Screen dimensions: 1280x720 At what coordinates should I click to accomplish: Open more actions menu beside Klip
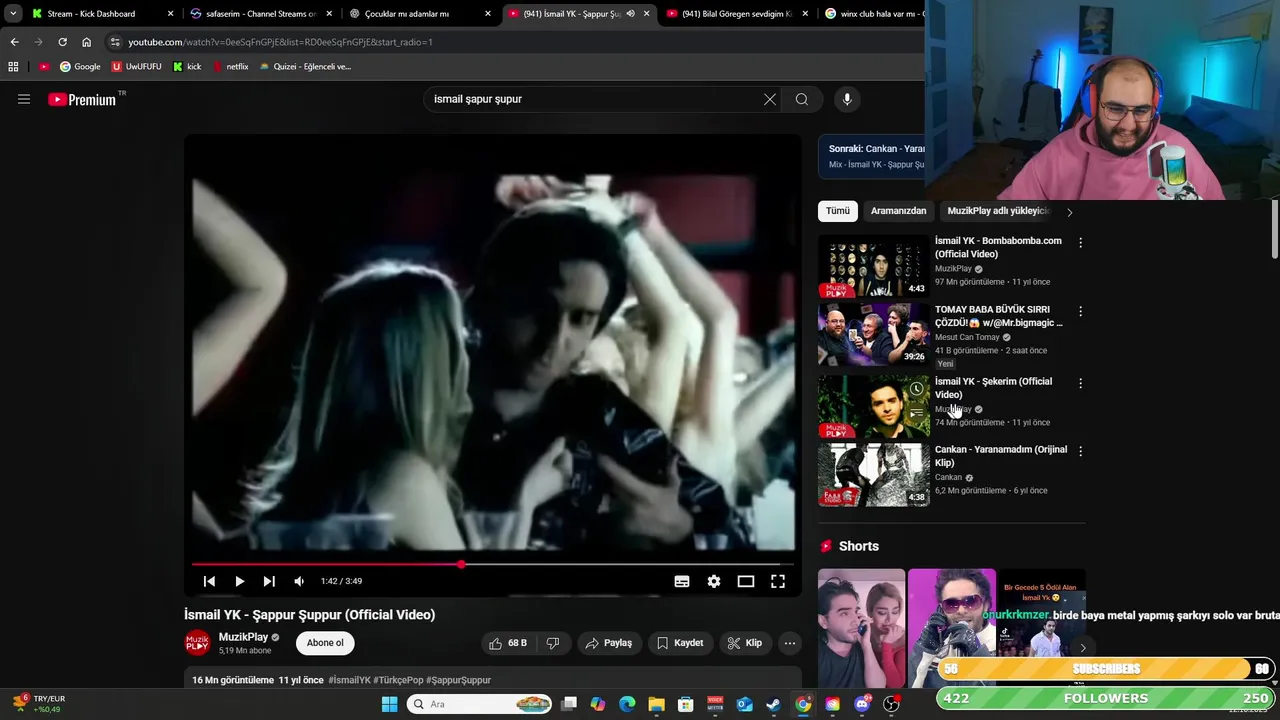pyautogui.click(x=790, y=643)
